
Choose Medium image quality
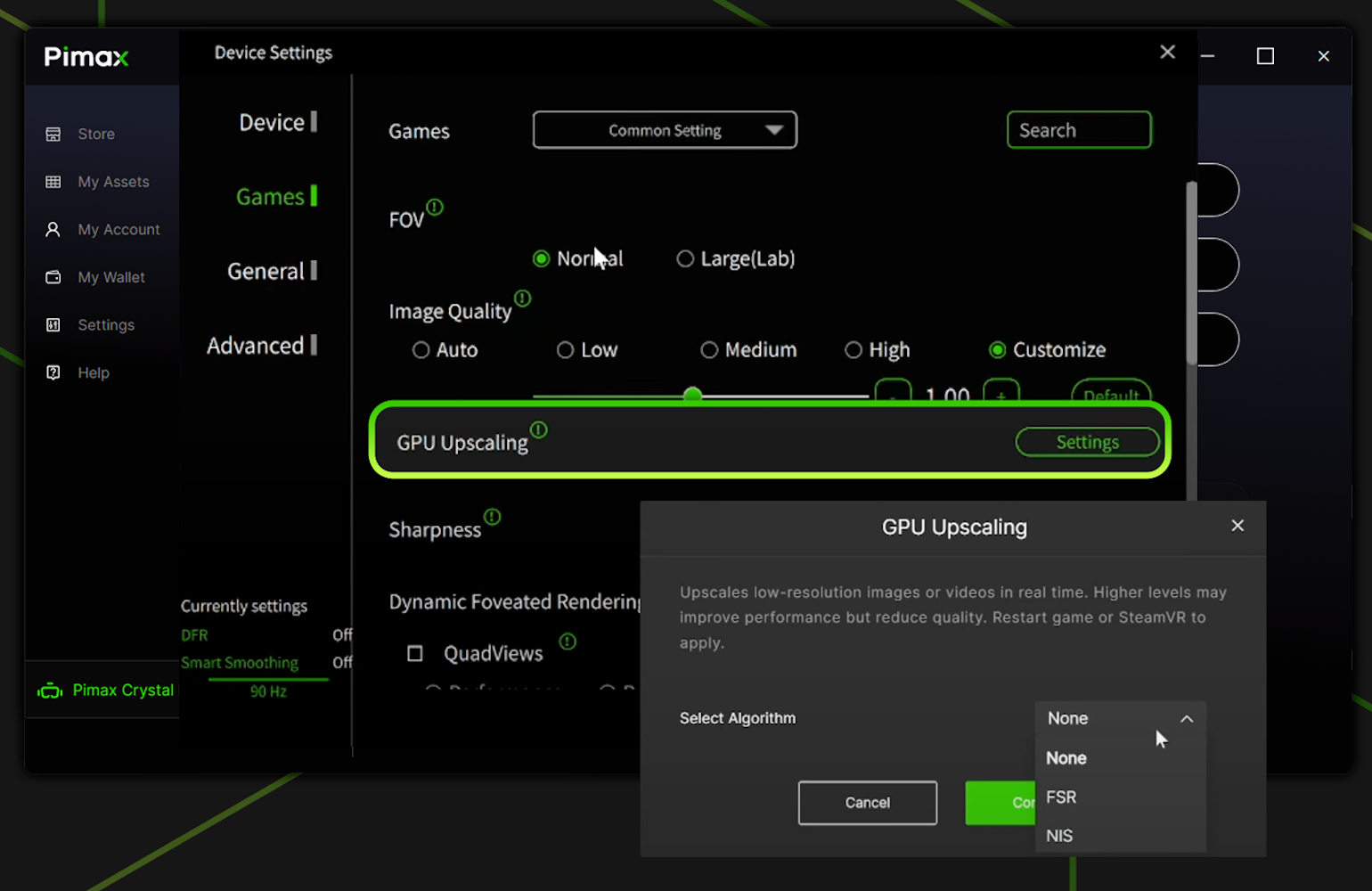[x=709, y=350]
